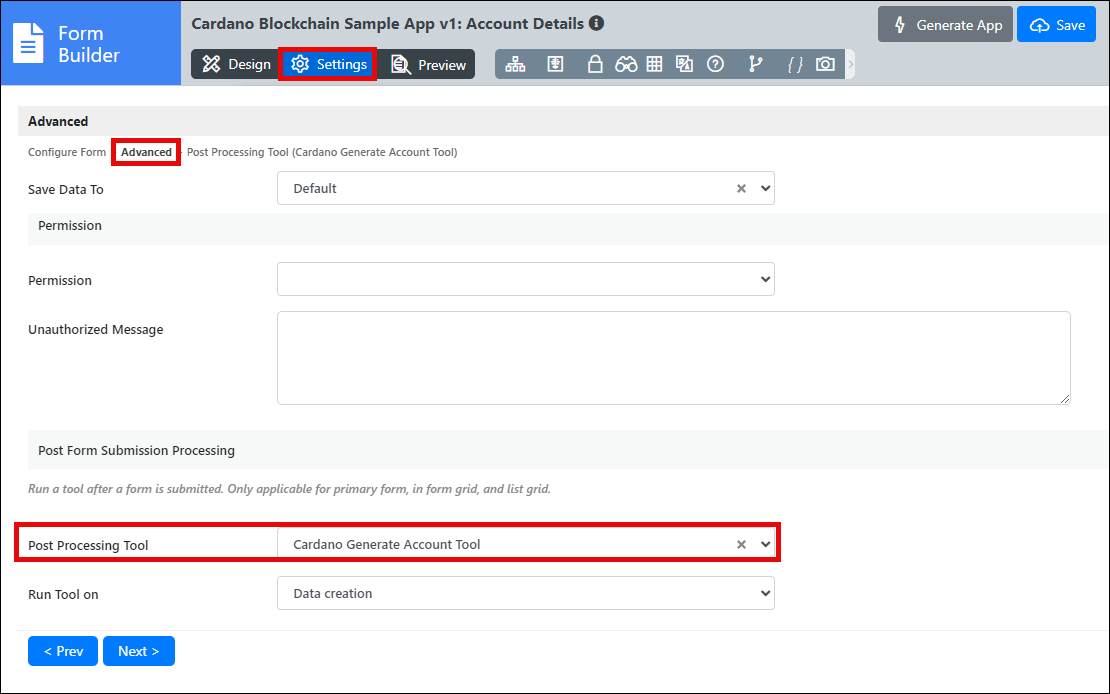Screen dimensions: 1110x694
Task: Switch to the Settings tab
Action: coord(328,64)
